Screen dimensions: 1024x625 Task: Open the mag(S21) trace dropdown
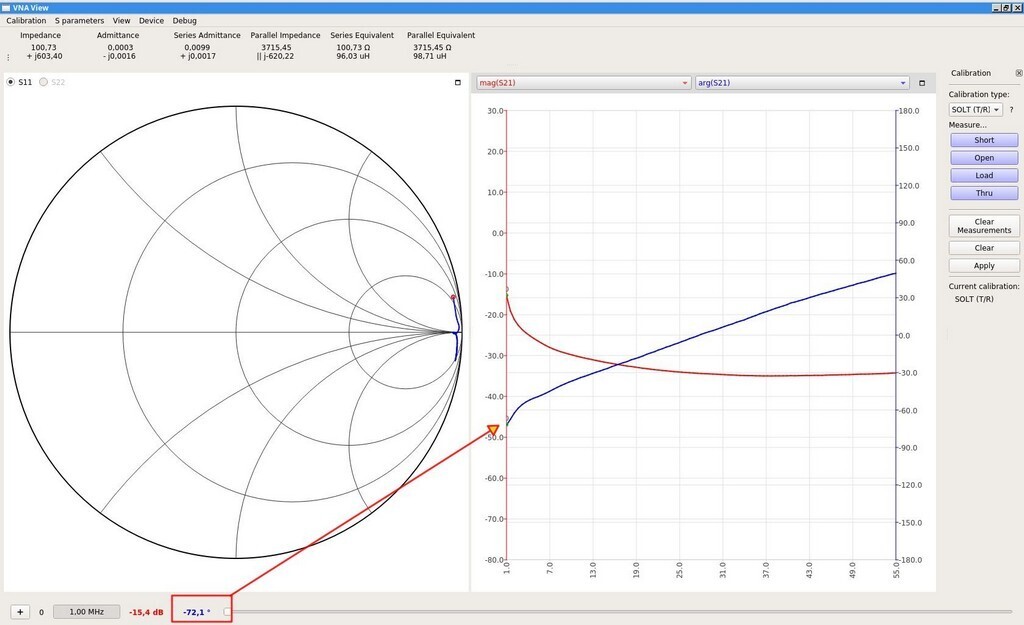point(583,83)
